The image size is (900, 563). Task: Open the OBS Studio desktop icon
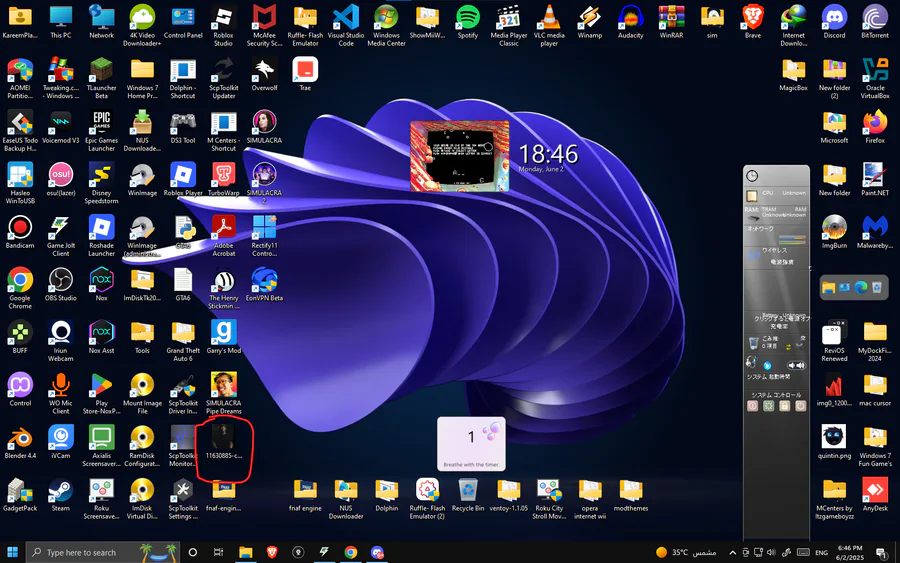pos(61,285)
